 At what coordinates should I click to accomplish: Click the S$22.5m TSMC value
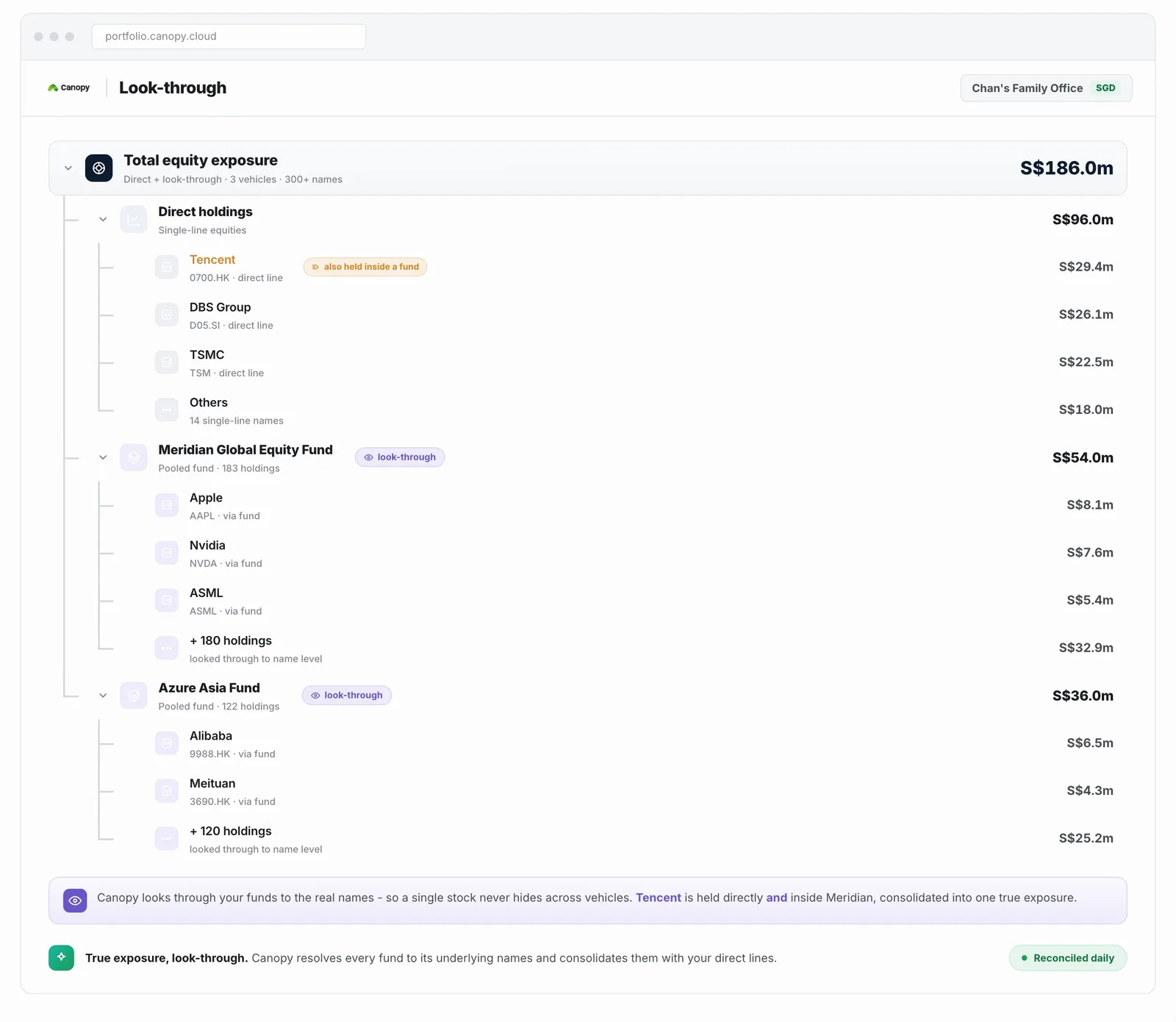[x=1086, y=362]
